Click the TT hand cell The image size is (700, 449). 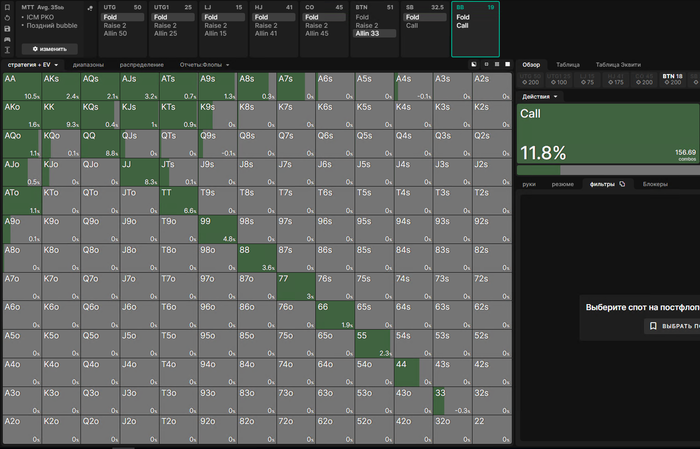click(x=179, y=201)
